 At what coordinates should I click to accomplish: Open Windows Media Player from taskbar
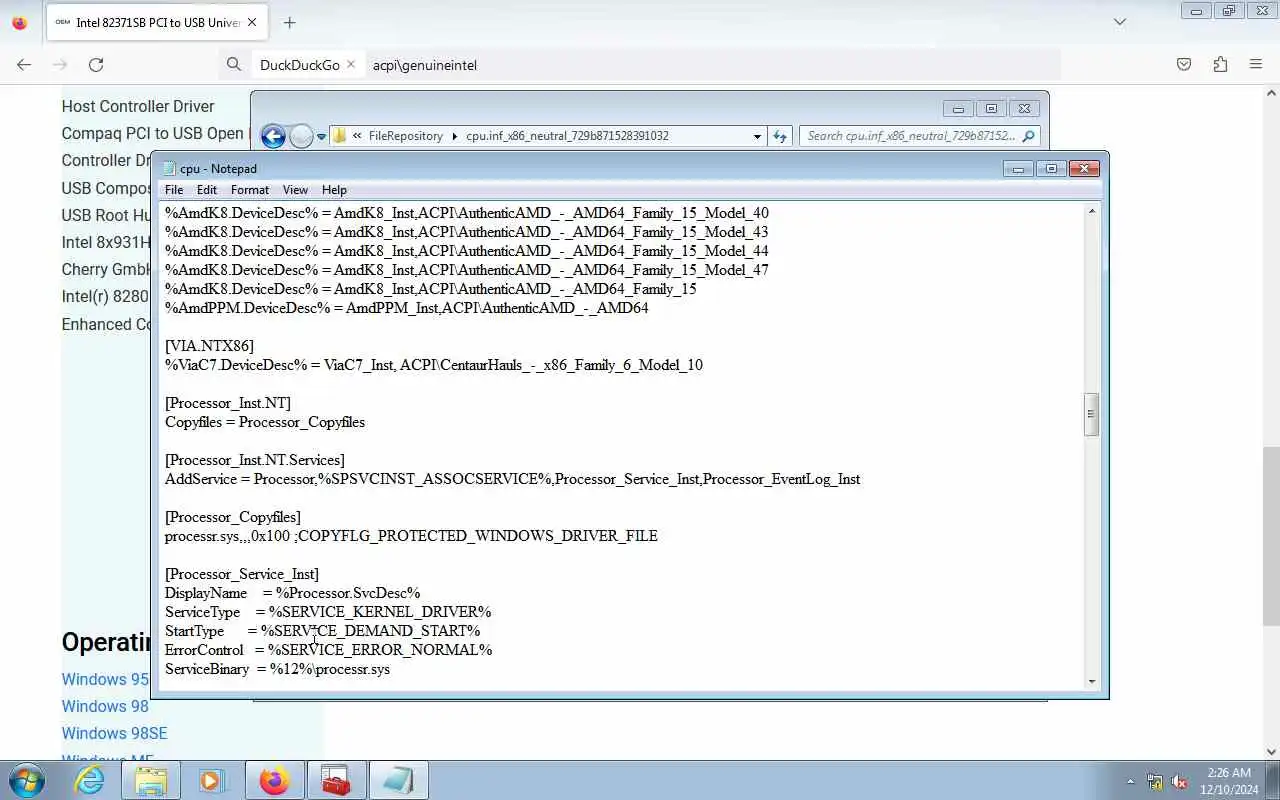pos(212,780)
